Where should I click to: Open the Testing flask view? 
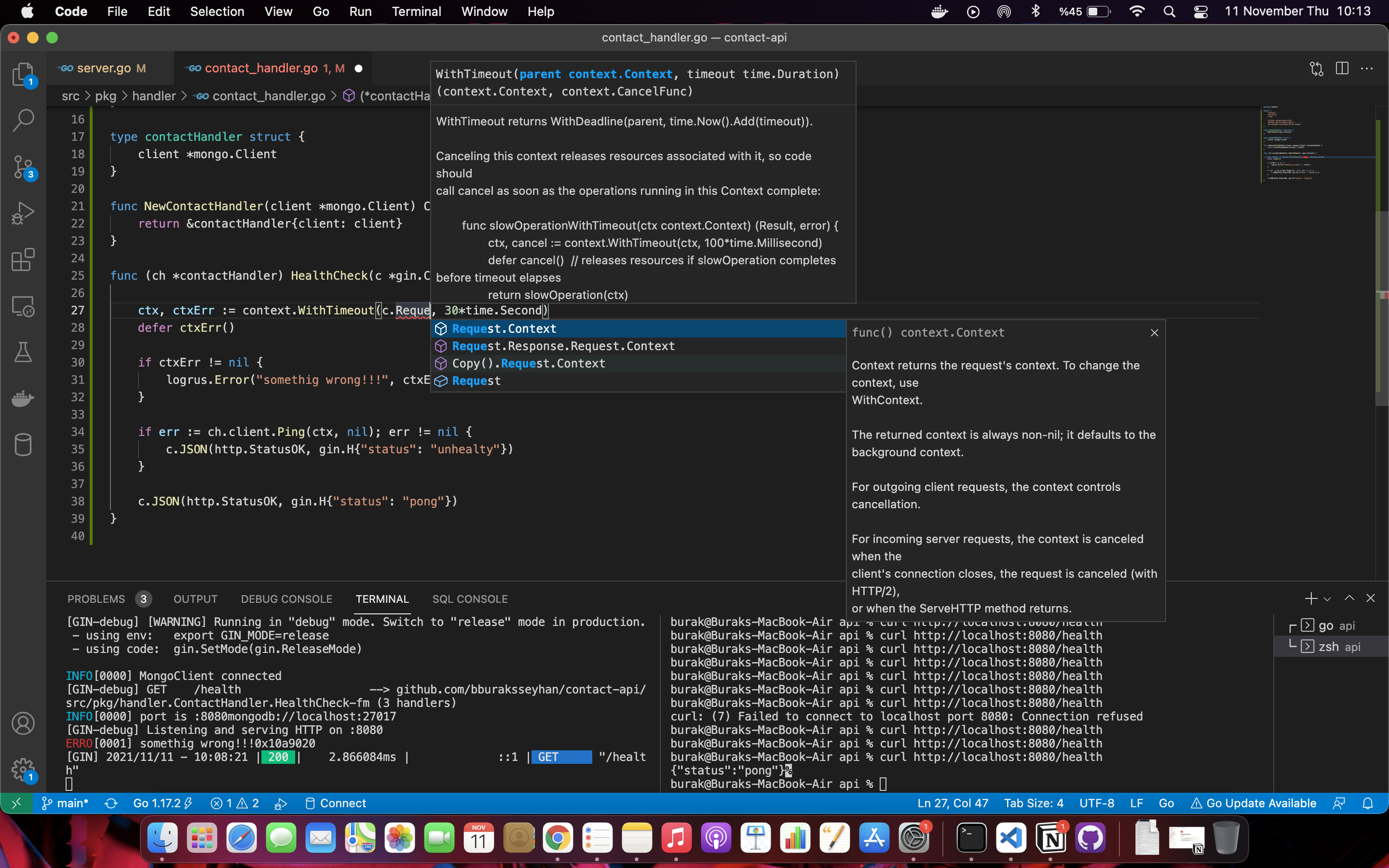[x=23, y=352]
